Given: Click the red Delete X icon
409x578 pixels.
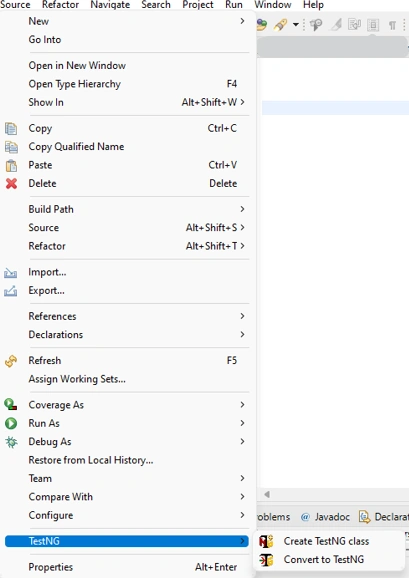Looking at the screenshot, I should 11,184.
